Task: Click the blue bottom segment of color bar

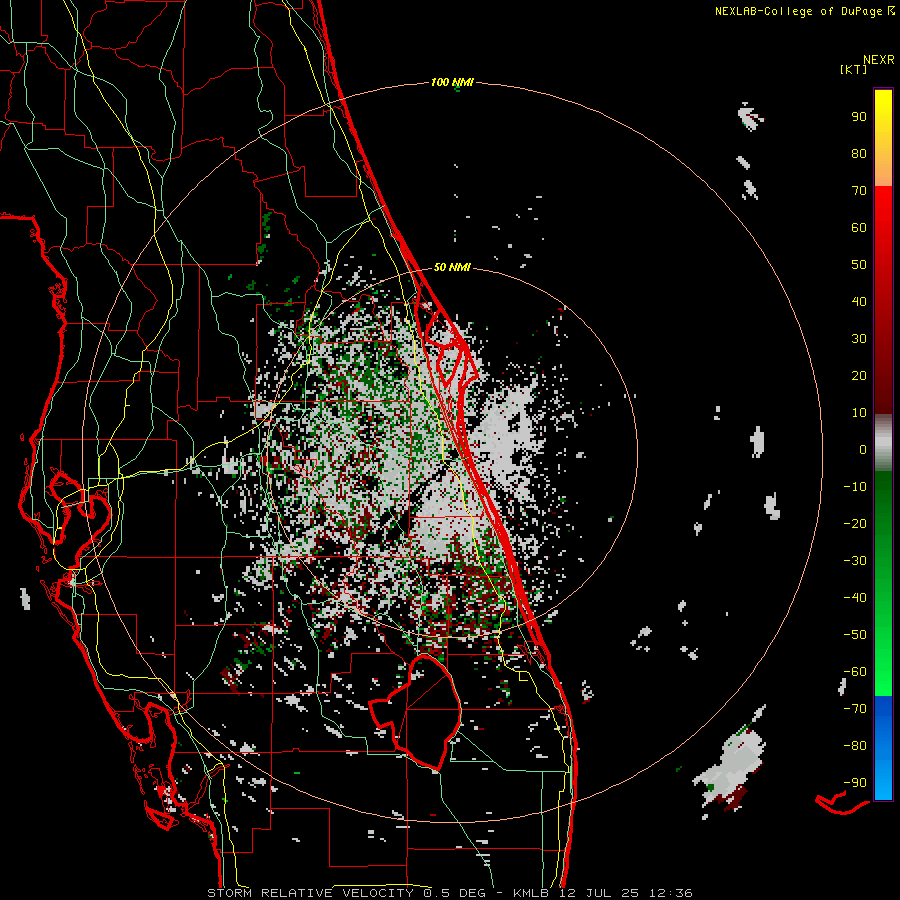Action: (883, 748)
